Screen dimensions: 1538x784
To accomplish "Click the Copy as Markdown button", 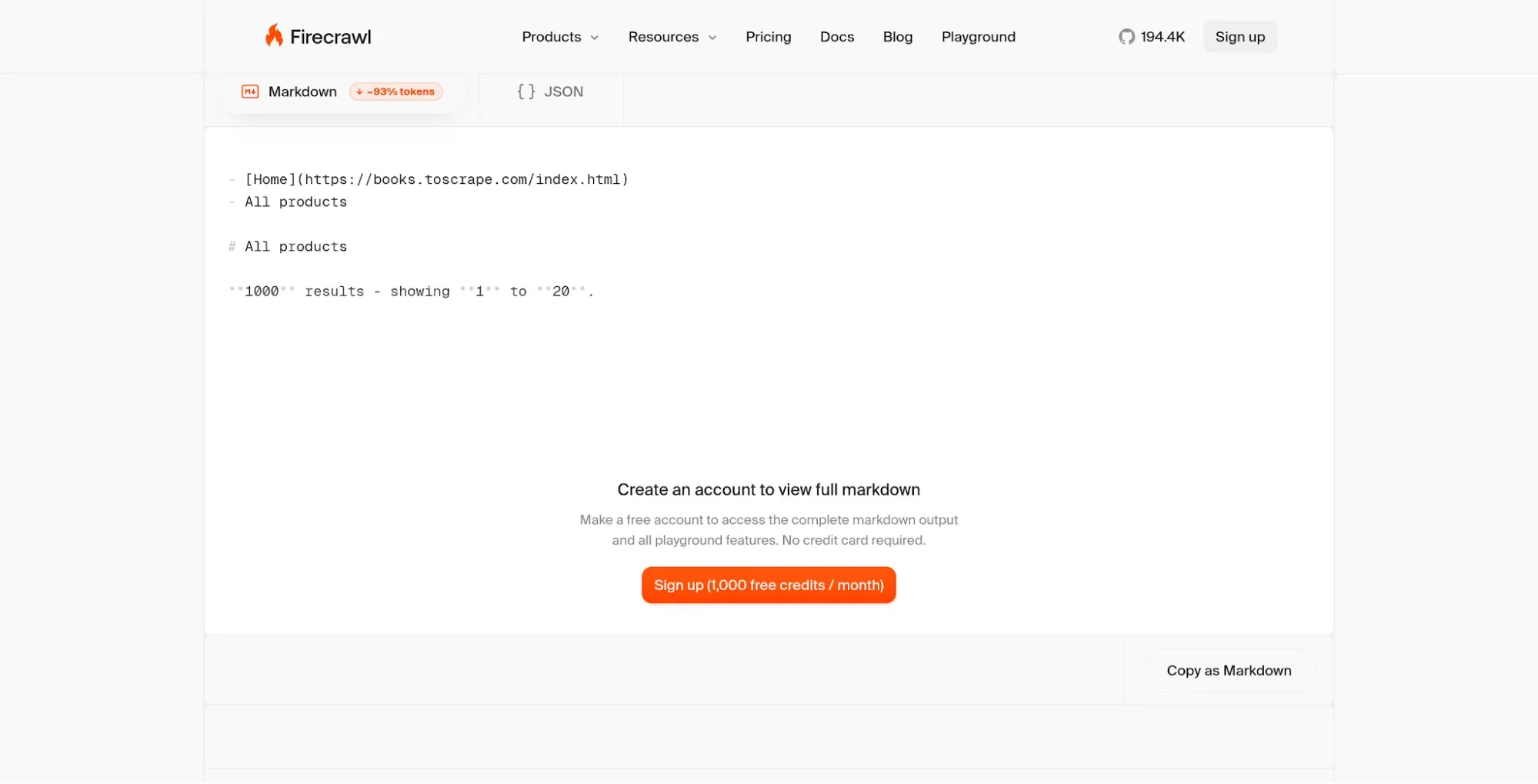I will point(1229,670).
